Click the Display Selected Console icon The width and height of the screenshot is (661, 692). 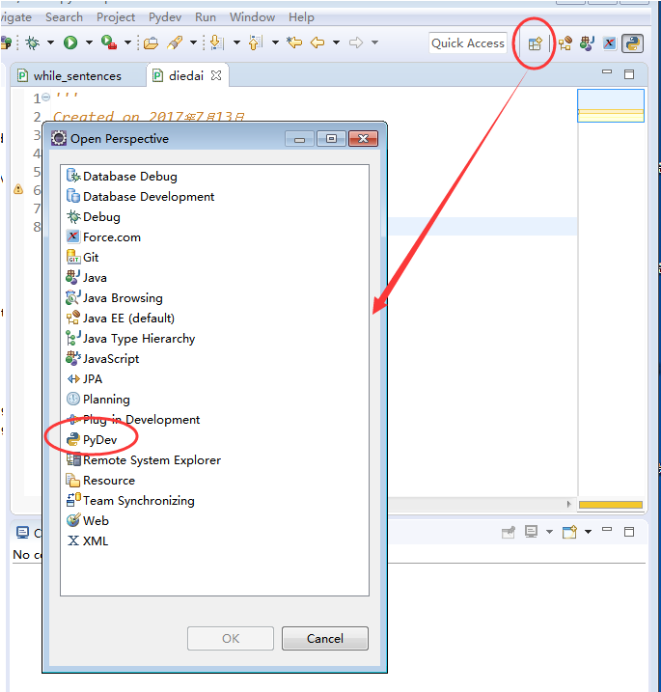tap(531, 532)
